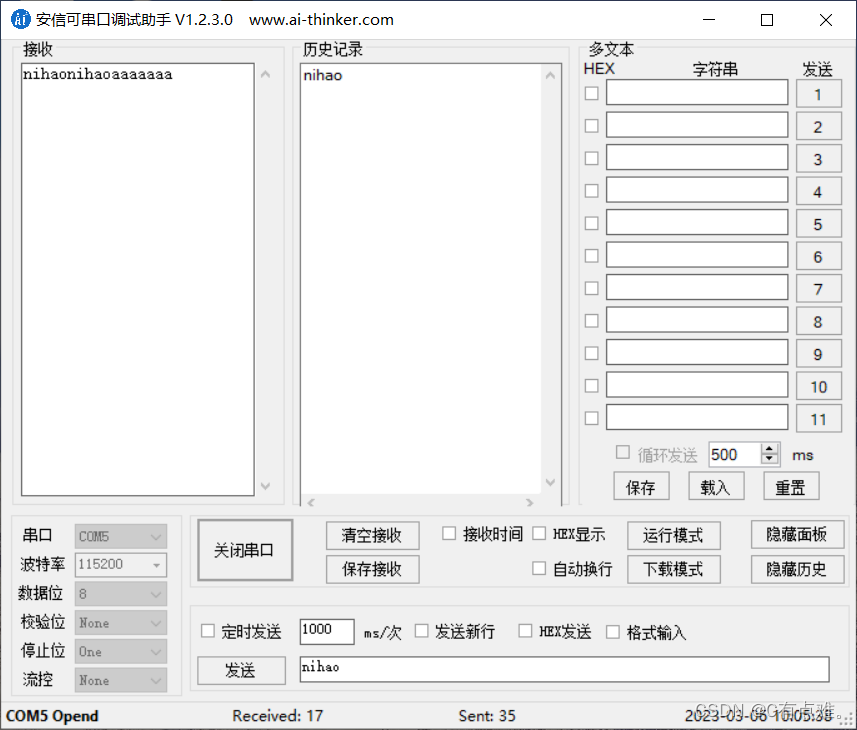Viewport: 857px width, 730px height.
Task: Send multi-text row 10 with button 10
Action: [818, 387]
